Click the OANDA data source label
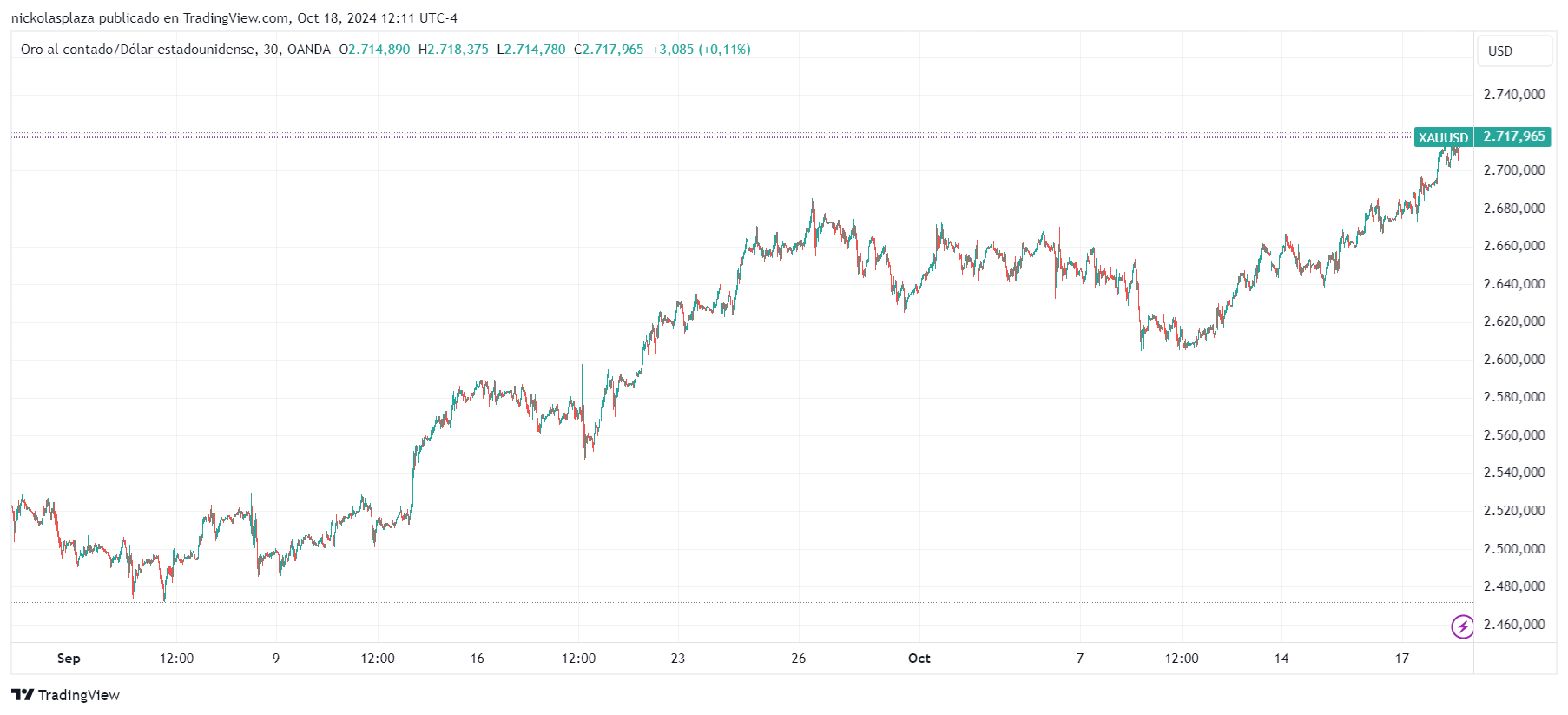This screenshot has height=715, width=1568. 309,50
